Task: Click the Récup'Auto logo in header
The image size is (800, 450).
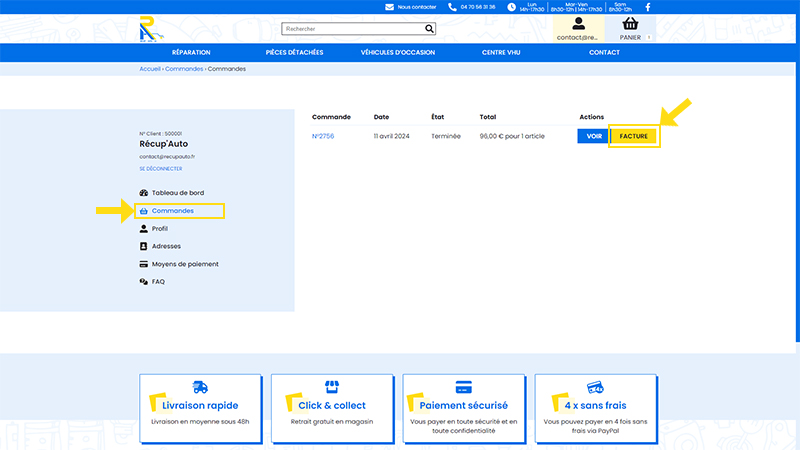Action: [152, 29]
